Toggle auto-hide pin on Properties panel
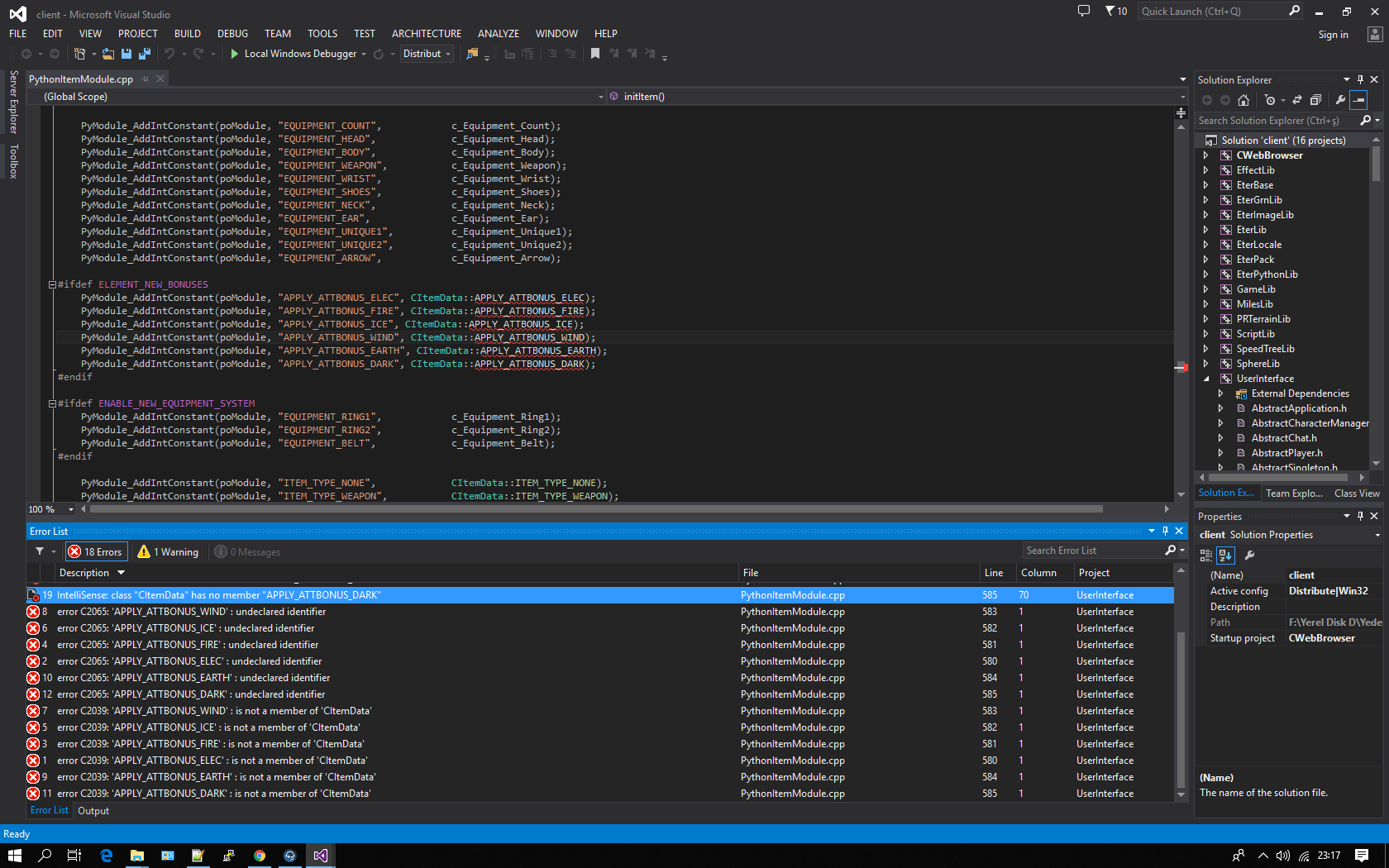 pyautogui.click(x=1360, y=516)
